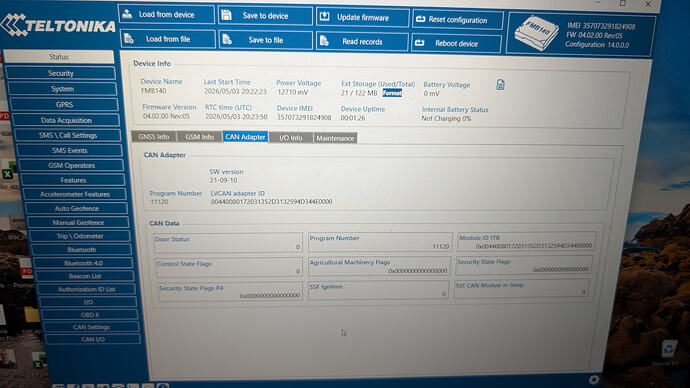Image resolution: width=690 pixels, height=388 pixels.
Task: Open SMS \ Call Settings
Action: coord(68,135)
